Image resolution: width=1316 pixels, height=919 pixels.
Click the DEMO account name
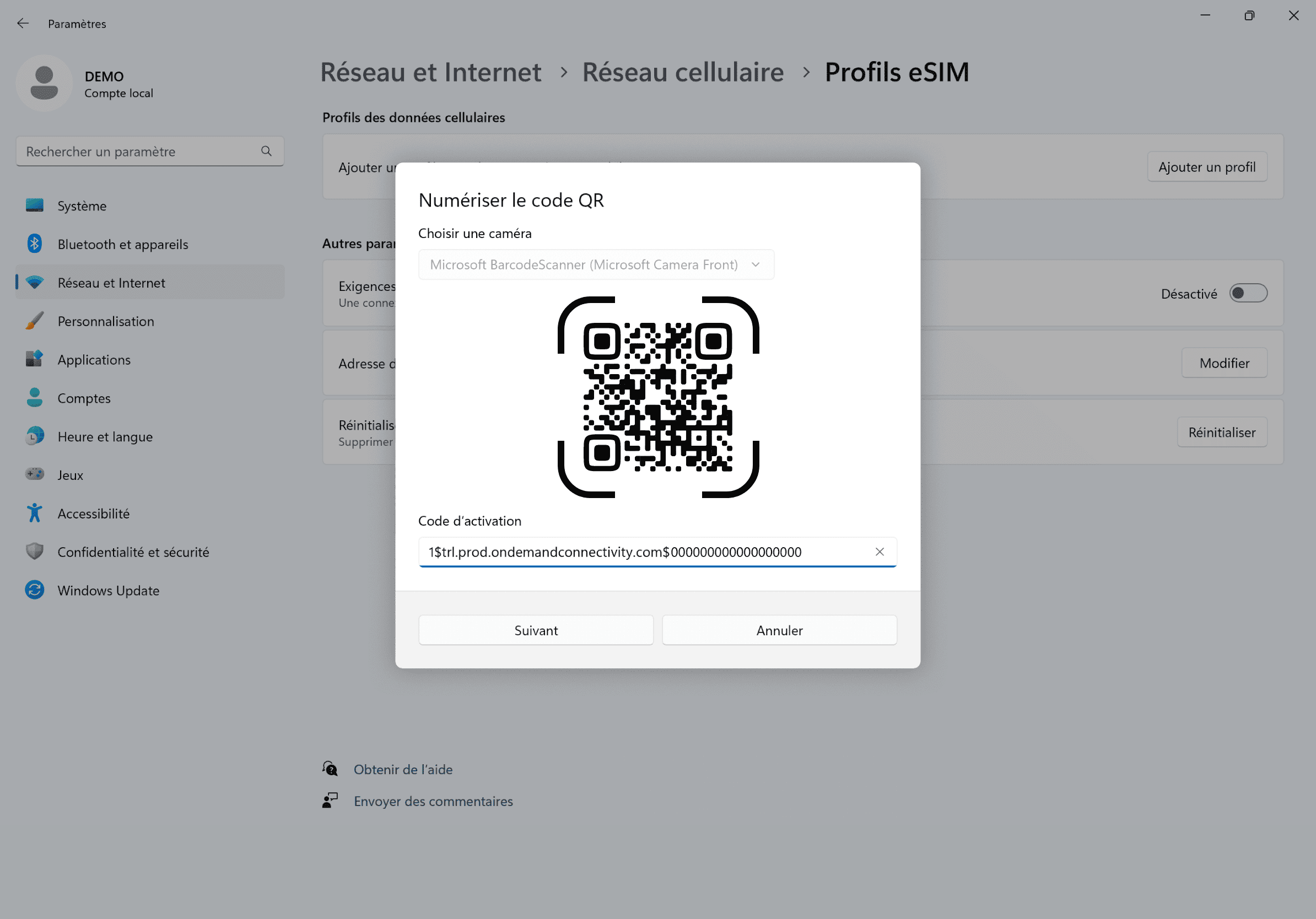point(104,76)
